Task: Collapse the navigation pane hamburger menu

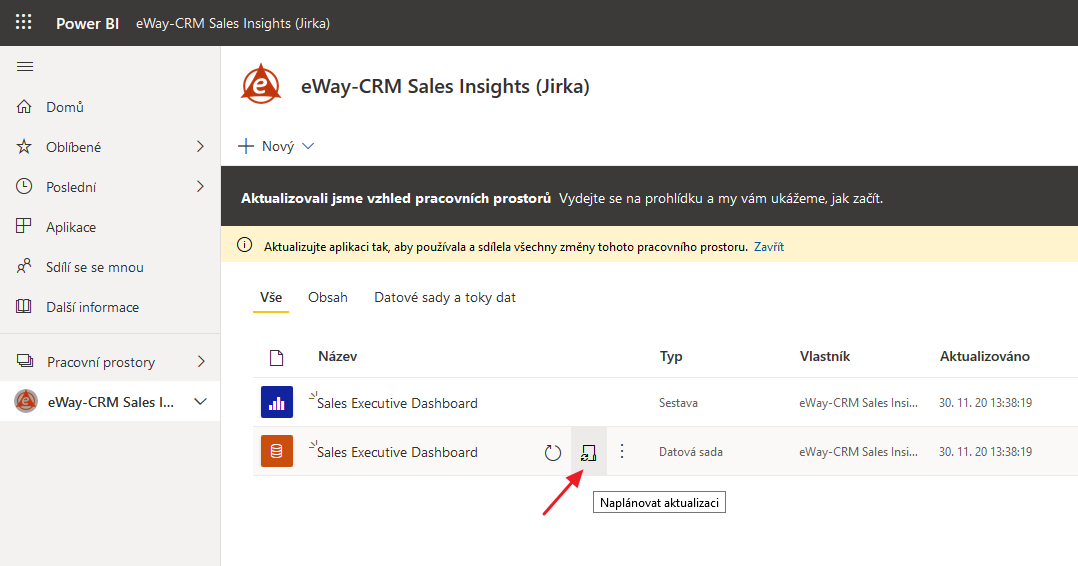Action: coord(25,67)
